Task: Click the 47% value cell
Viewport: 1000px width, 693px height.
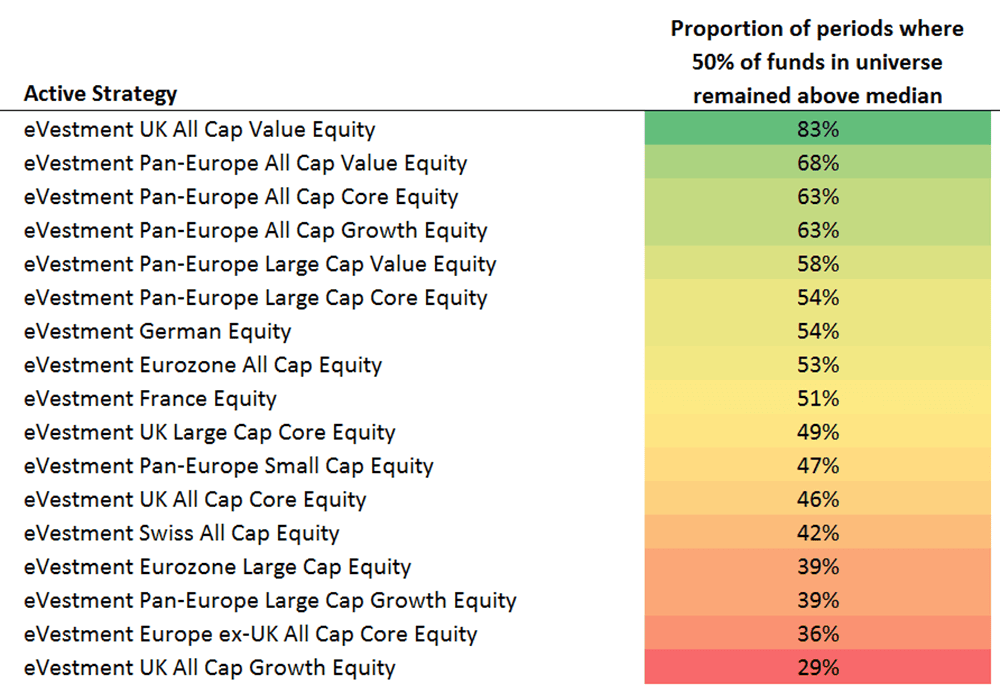Action: (x=817, y=466)
